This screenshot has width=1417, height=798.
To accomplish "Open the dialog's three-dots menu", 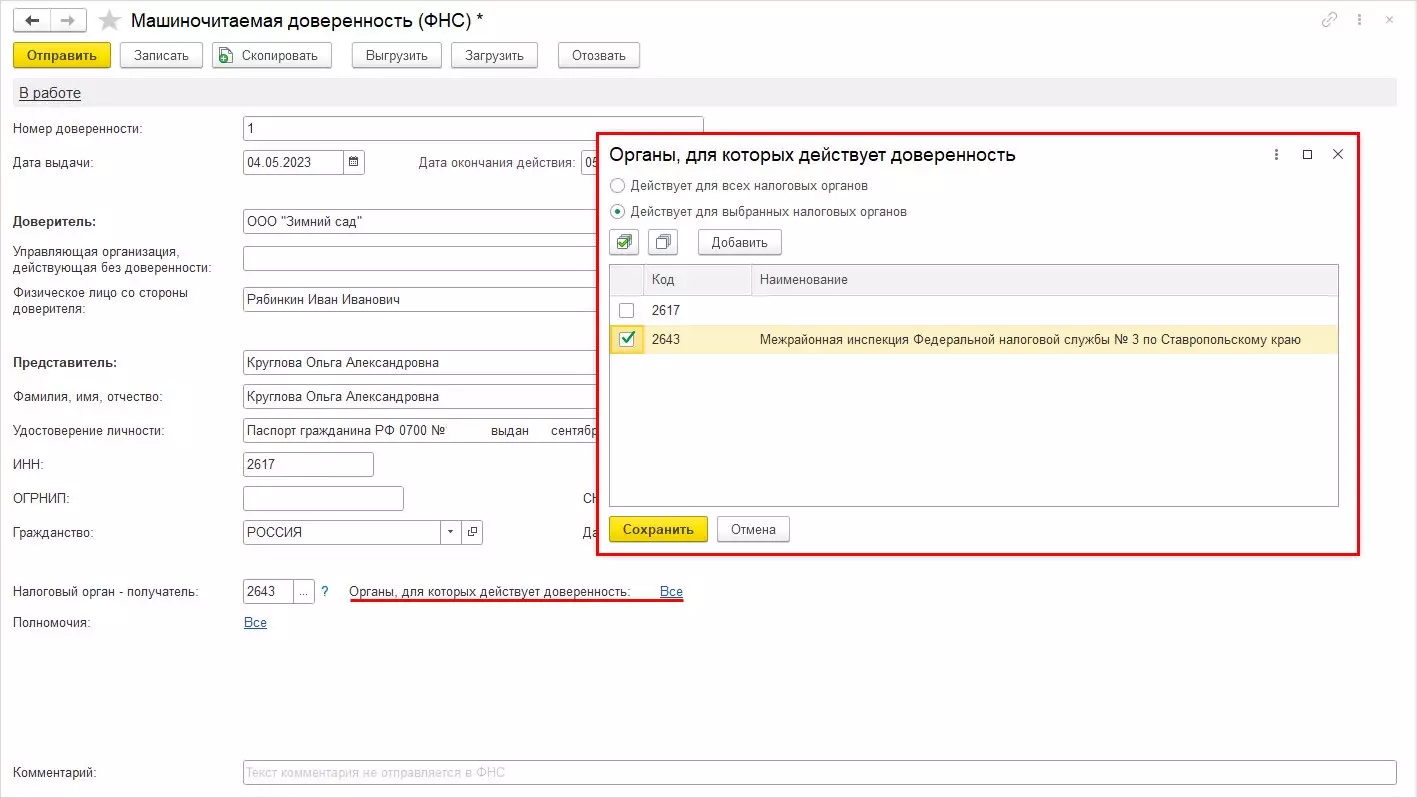I will [x=1276, y=155].
